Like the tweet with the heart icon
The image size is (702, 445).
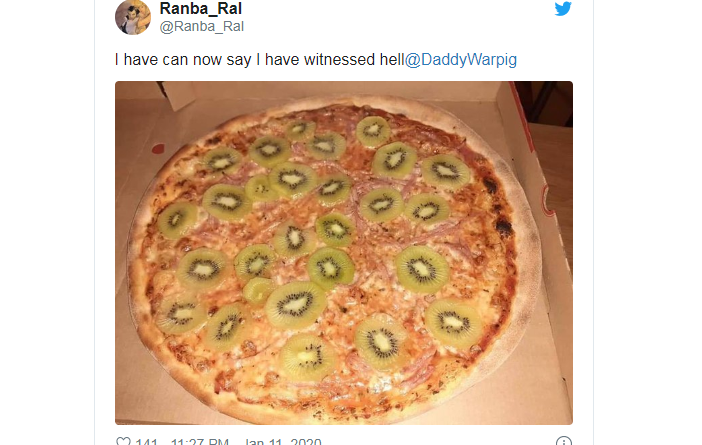click(x=123, y=441)
